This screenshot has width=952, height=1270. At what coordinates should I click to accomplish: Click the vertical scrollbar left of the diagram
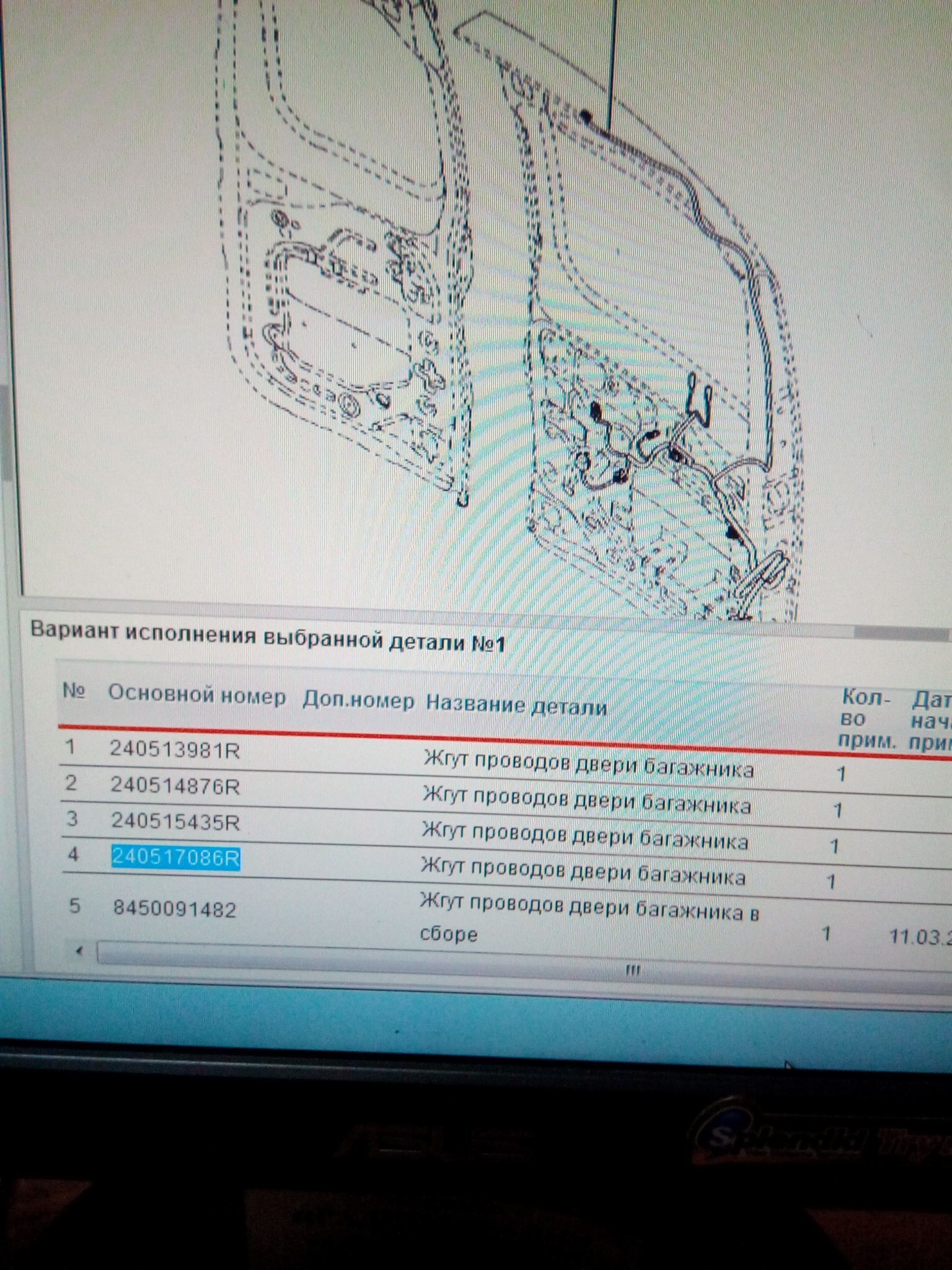[5, 434]
